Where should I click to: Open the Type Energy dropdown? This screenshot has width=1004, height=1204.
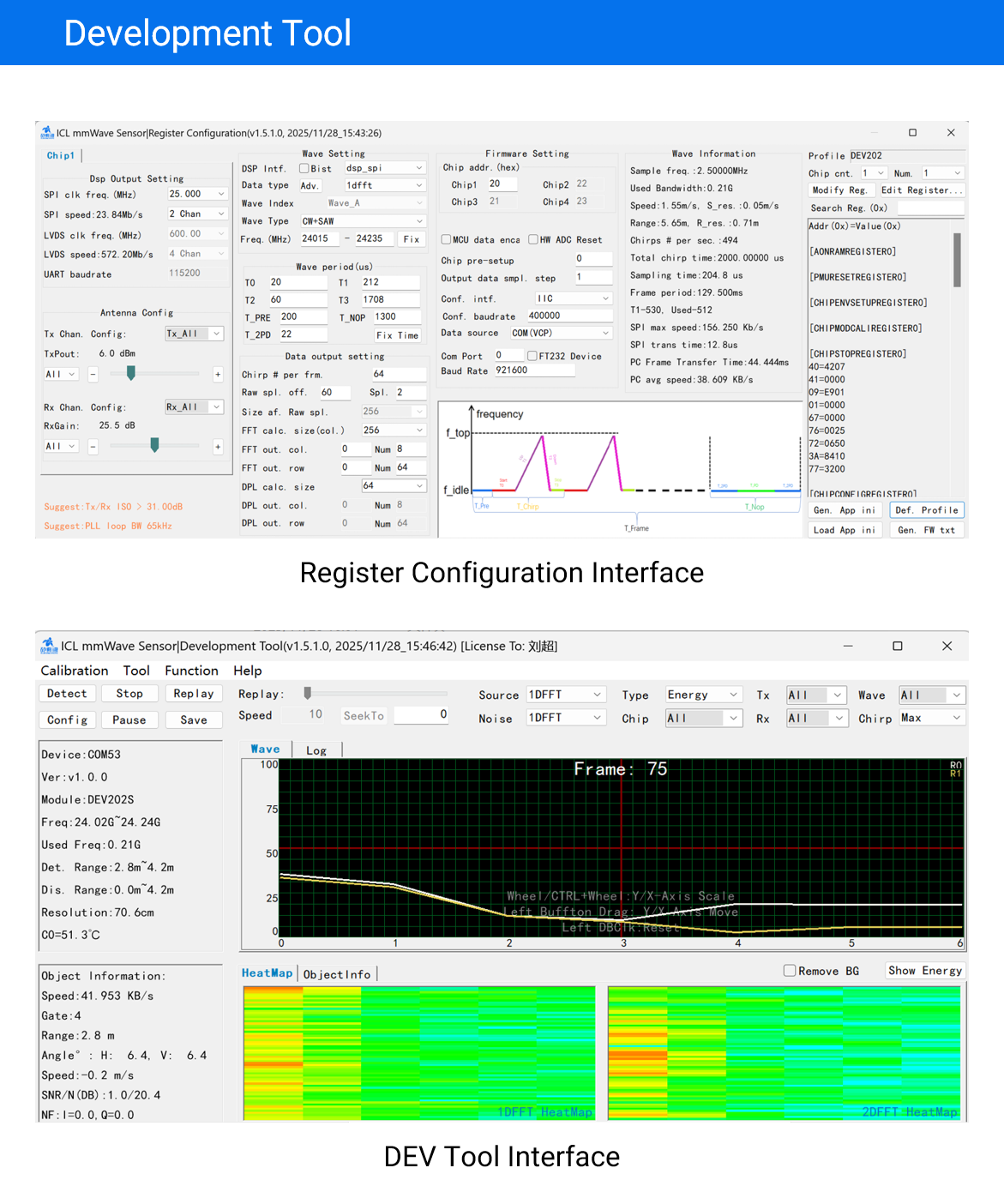[703, 695]
